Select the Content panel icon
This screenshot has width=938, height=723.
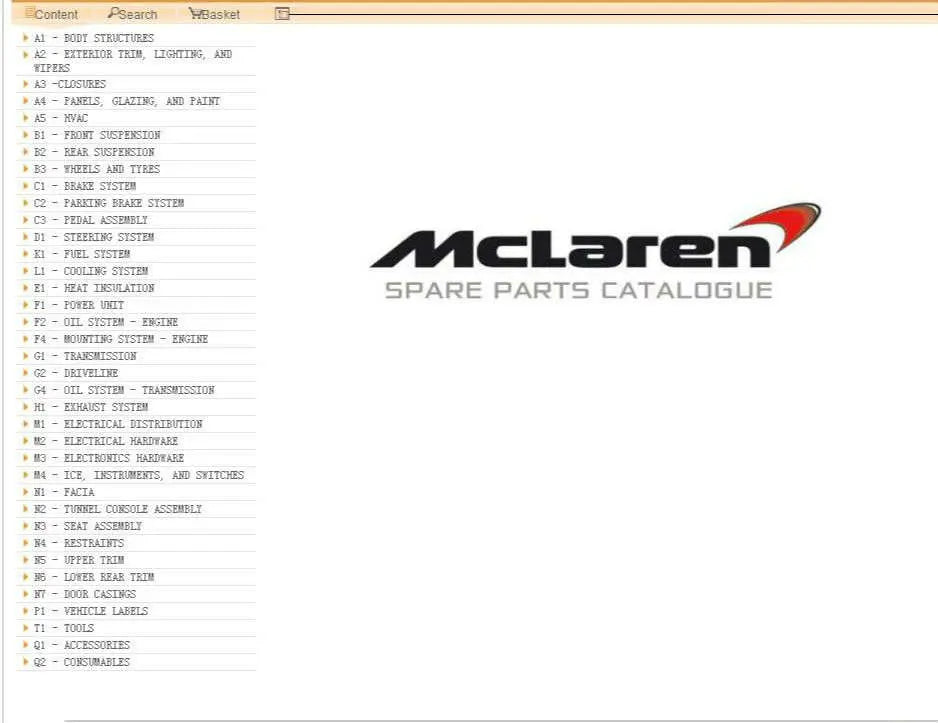click(29, 14)
